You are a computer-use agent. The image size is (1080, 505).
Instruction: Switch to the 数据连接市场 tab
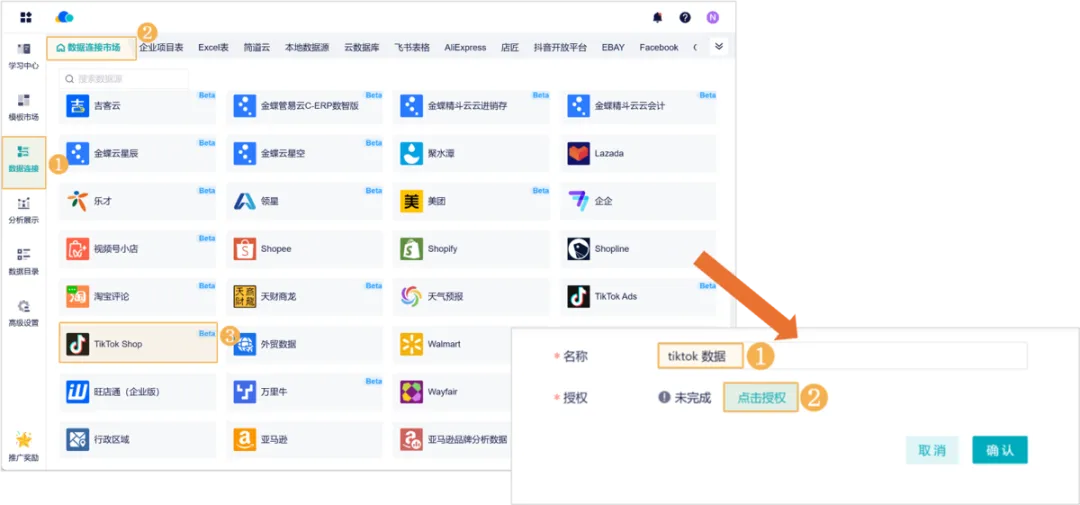(x=91, y=47)
